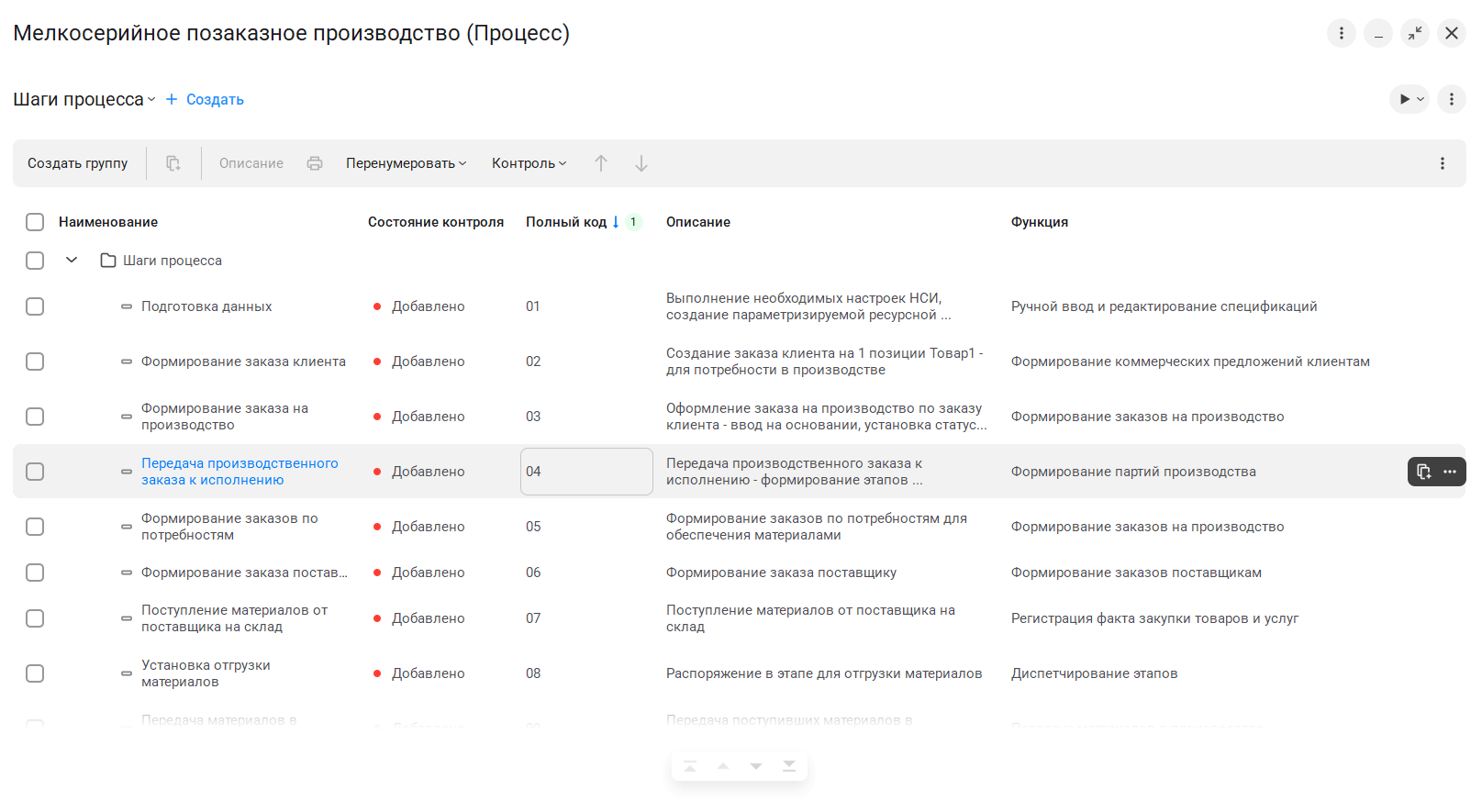This screenshot has height=812, width=1482.
Task: Click the copy icon in the highlighted row 04
Action: pyautogui.click(x=1423, y=472)
